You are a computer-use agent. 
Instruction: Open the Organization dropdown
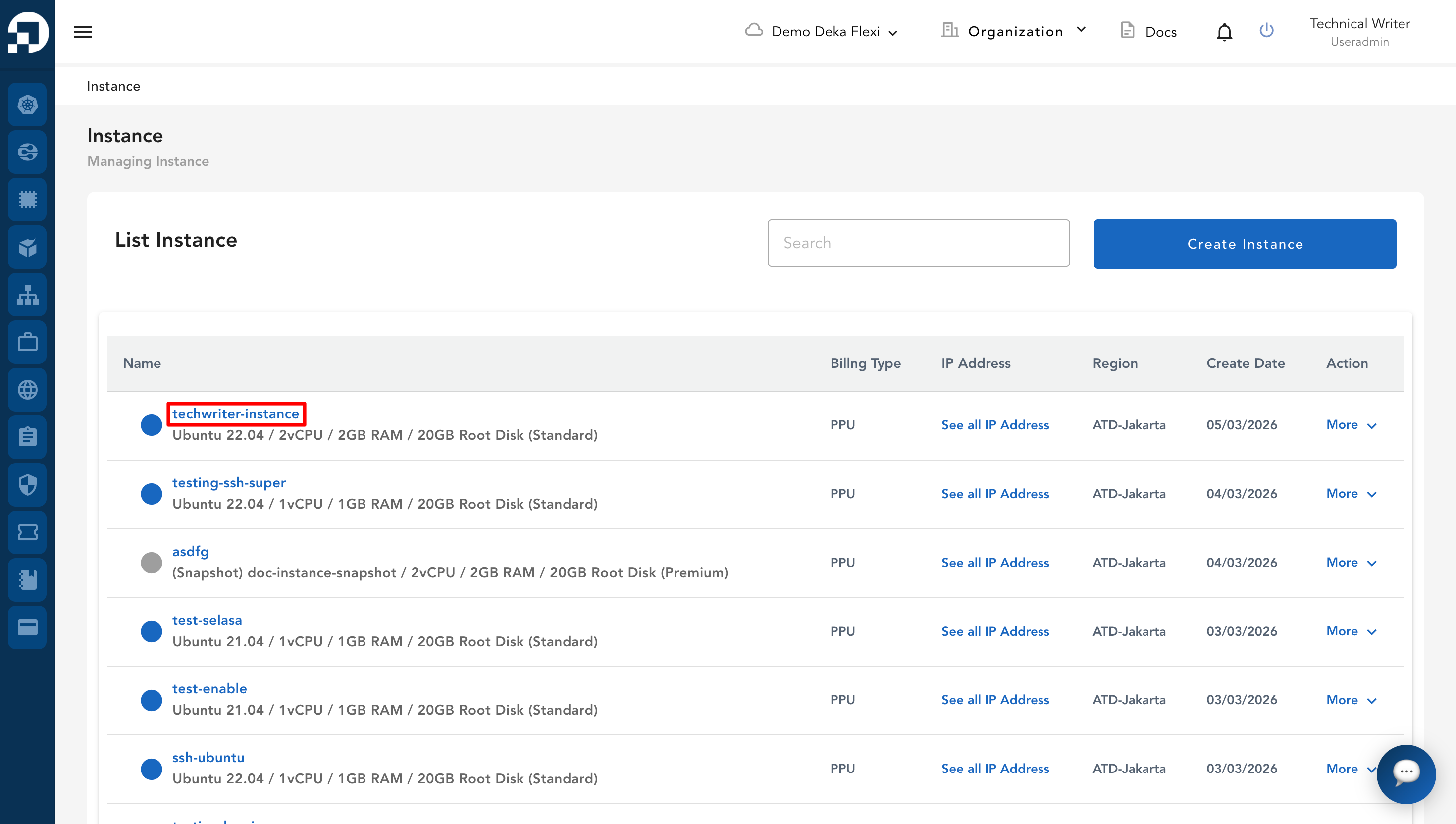[x=1014, y=31]
